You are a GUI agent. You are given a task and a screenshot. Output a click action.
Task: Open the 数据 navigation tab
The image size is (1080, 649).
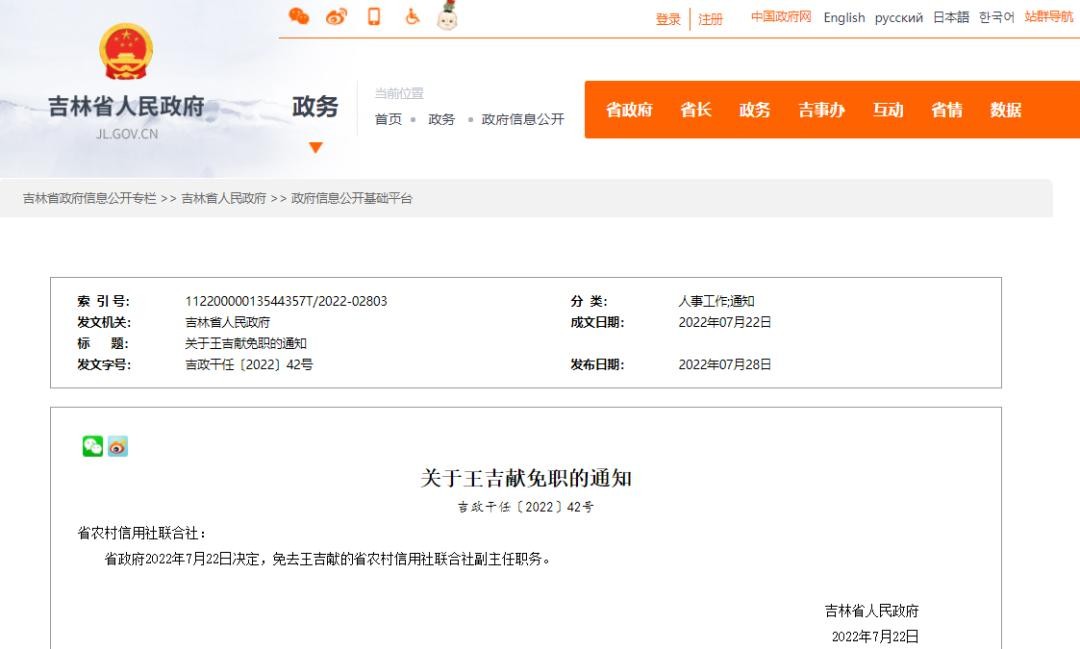(x=1006, y=110)
